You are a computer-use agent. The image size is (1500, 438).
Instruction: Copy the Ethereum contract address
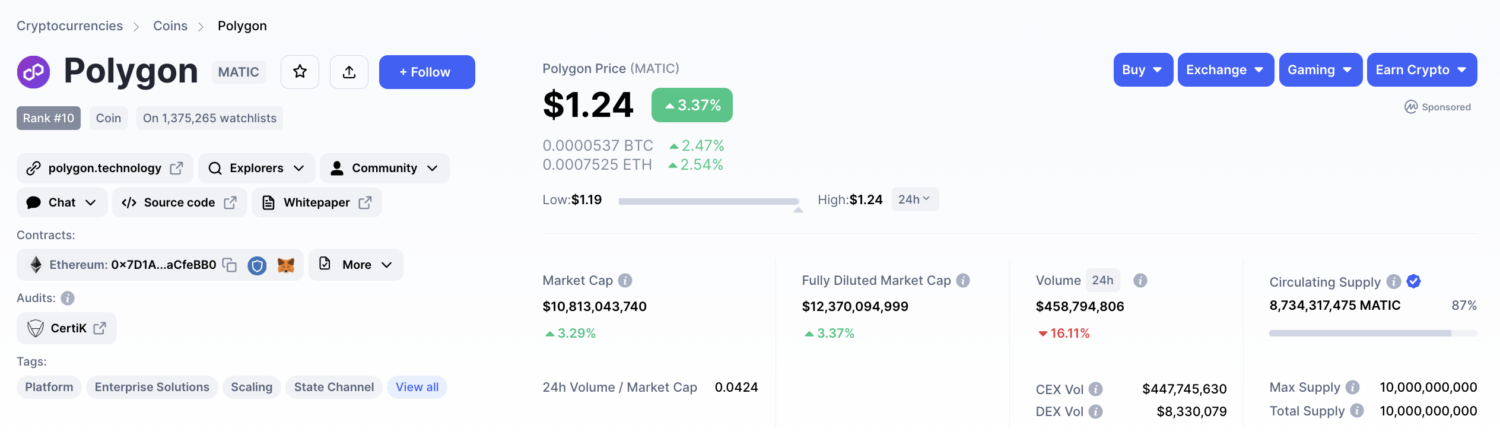(x=230, y=265)
